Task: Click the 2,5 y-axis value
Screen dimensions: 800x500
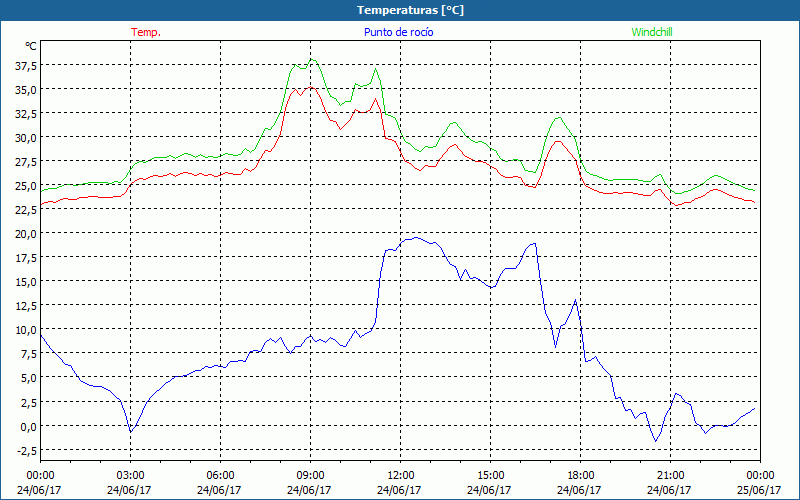Action: (x=29, y=402)
